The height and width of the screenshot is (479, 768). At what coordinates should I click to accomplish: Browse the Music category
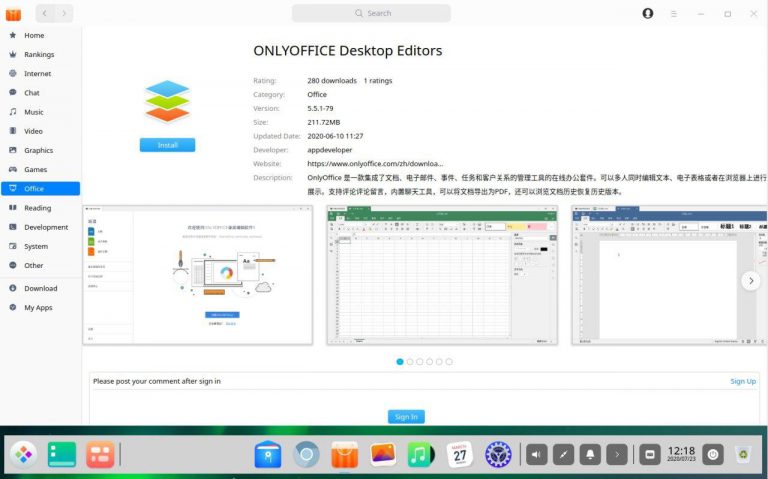coord(40,112)
